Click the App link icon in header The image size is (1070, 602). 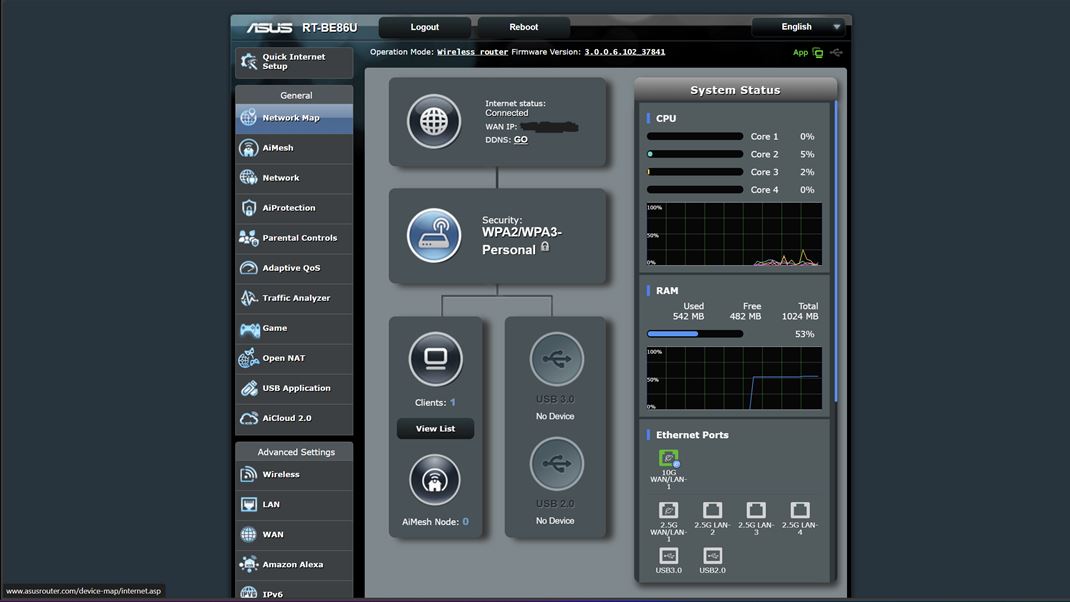[818, 53]
